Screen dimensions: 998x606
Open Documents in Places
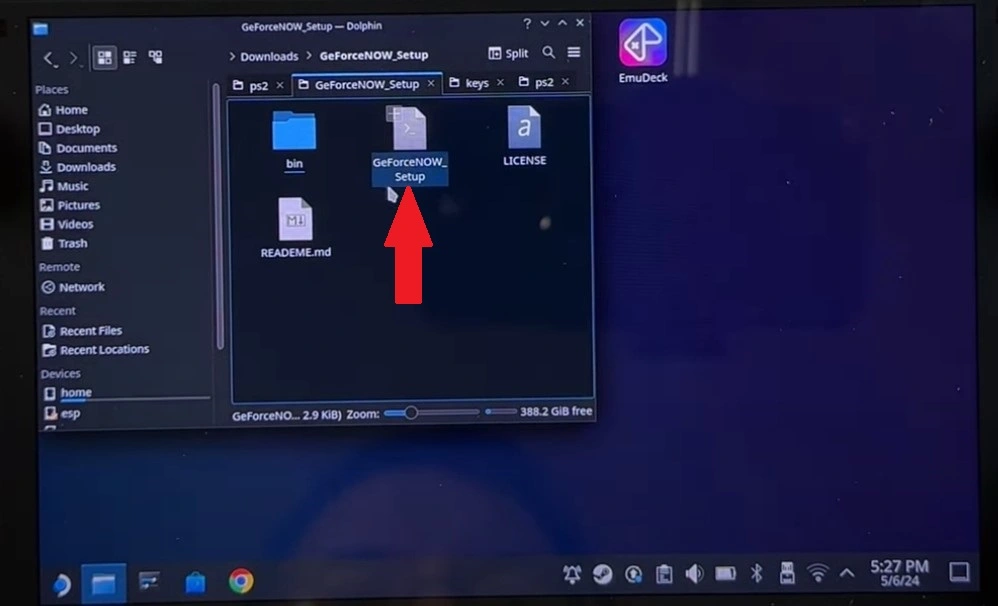tap(78, 148)
